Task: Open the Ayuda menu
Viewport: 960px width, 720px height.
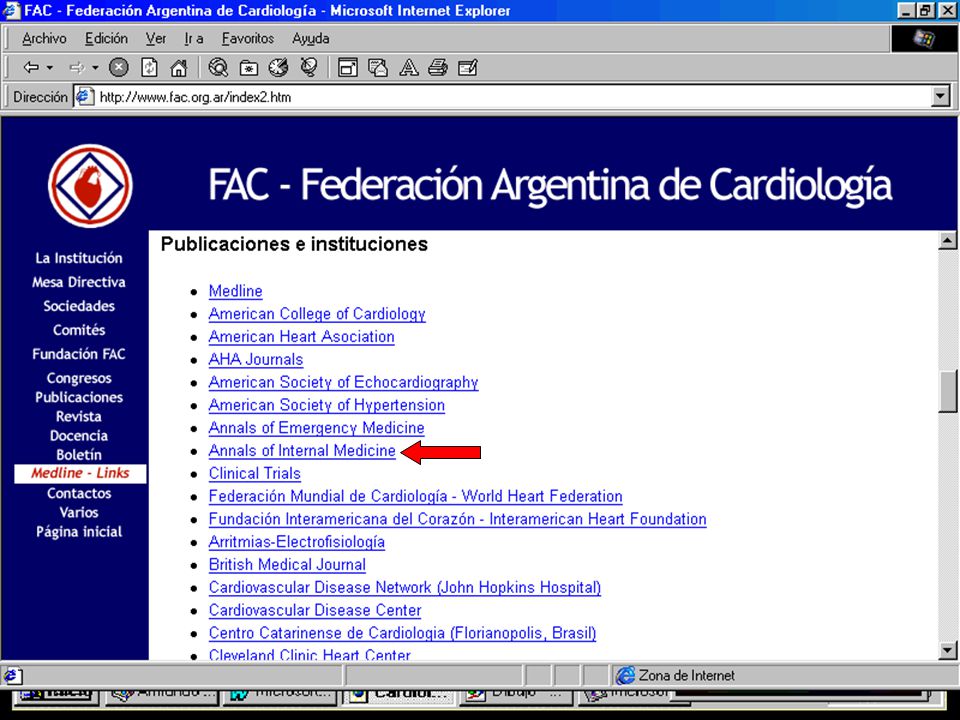Action: [x=310, y=39]
